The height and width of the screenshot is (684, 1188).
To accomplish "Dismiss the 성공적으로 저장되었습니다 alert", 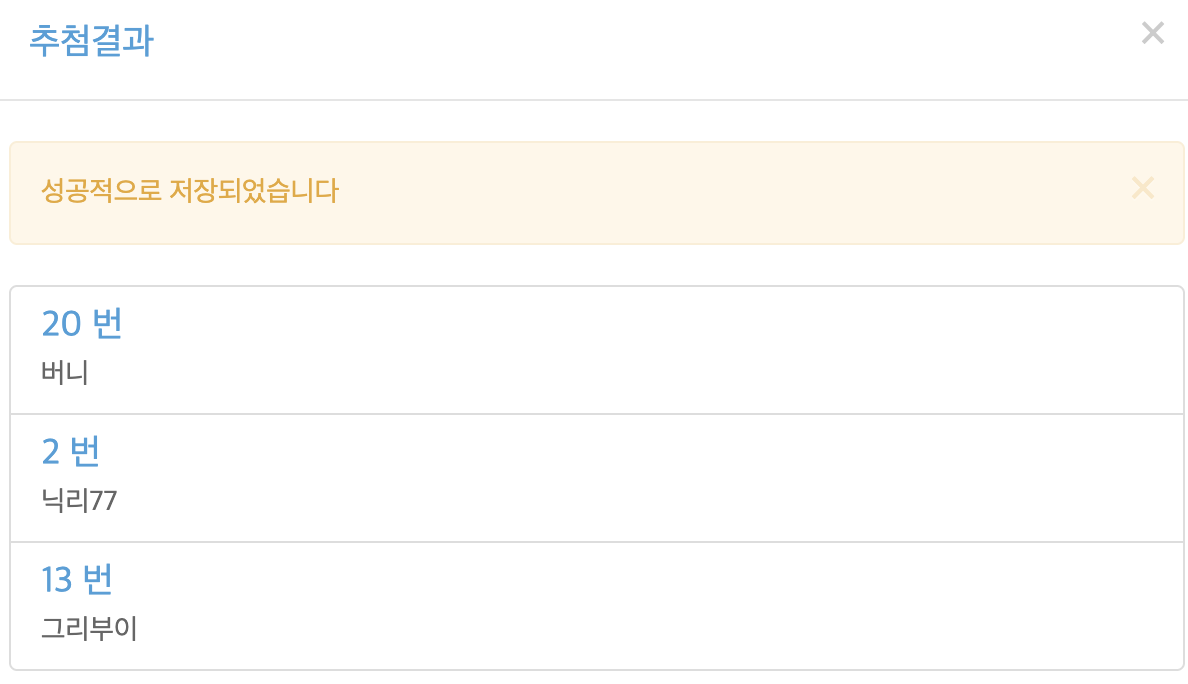I will click(x=1143, y=188).
